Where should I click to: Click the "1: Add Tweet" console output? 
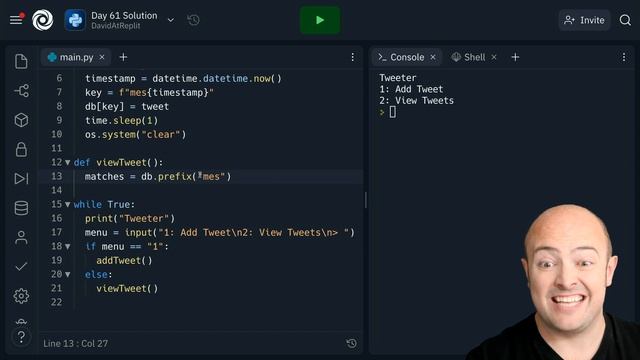pos(411,89)
